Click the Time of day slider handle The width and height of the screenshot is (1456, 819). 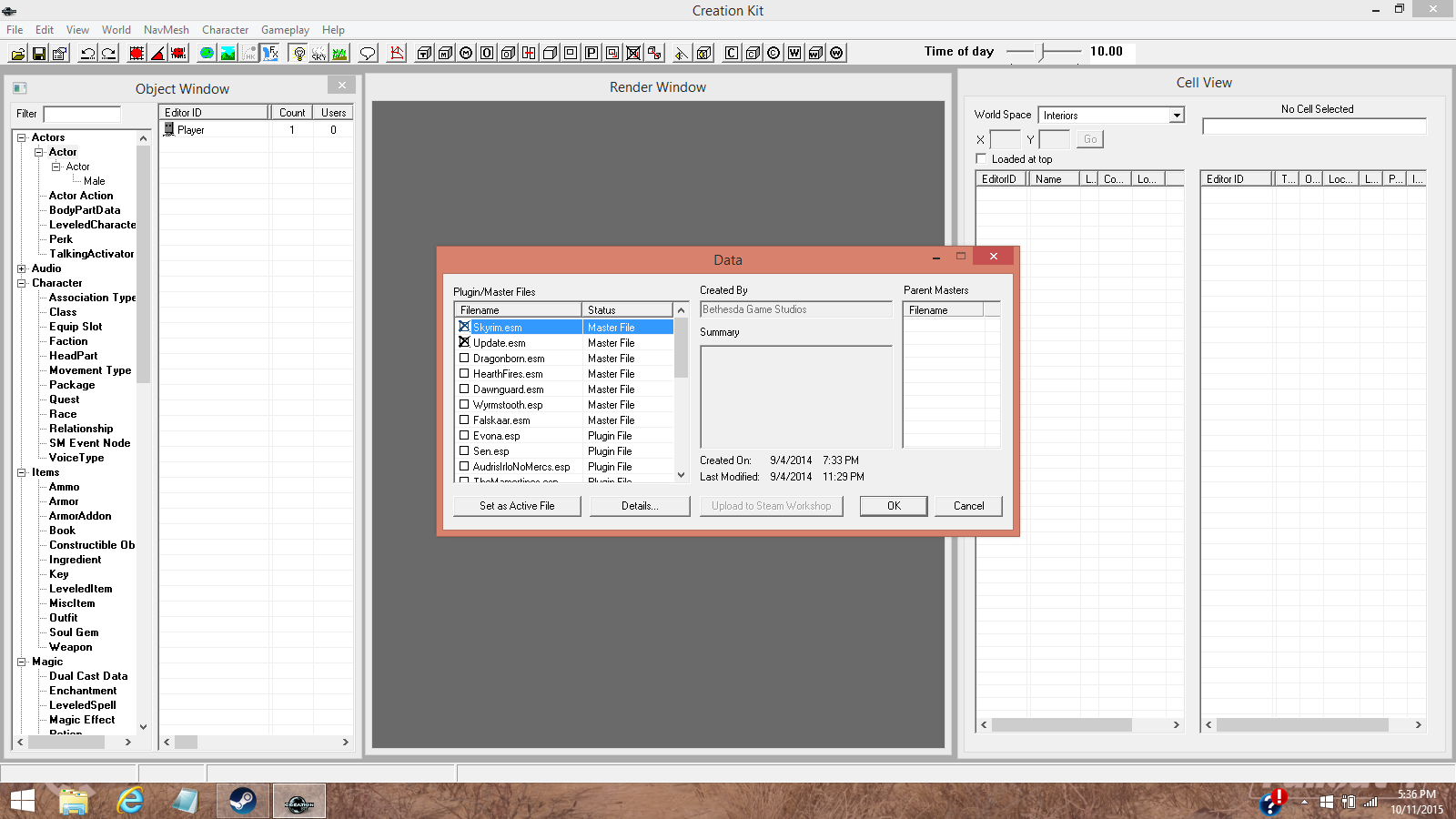[1043, 52]
